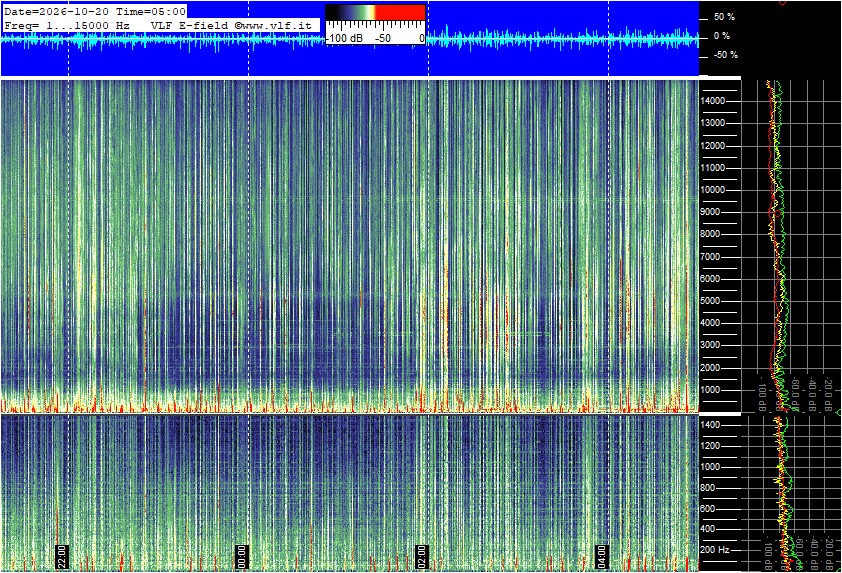Click the 0 % amplitude label

click(722, 36)
